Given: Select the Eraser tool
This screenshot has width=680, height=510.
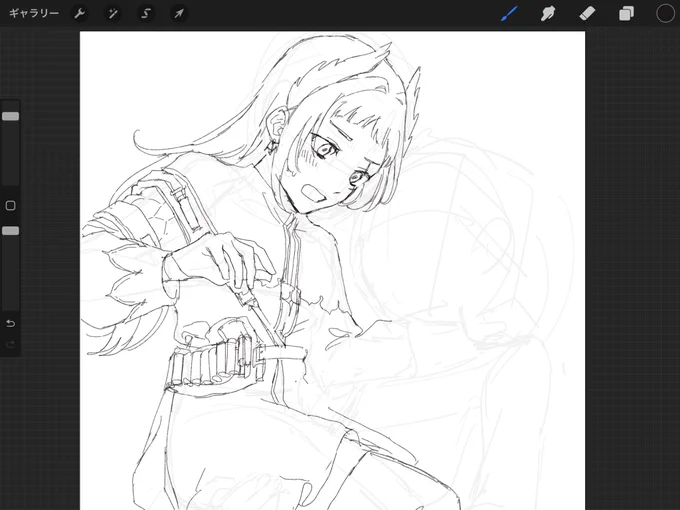Looking at the screenshot, I should [x=587, y=13].
